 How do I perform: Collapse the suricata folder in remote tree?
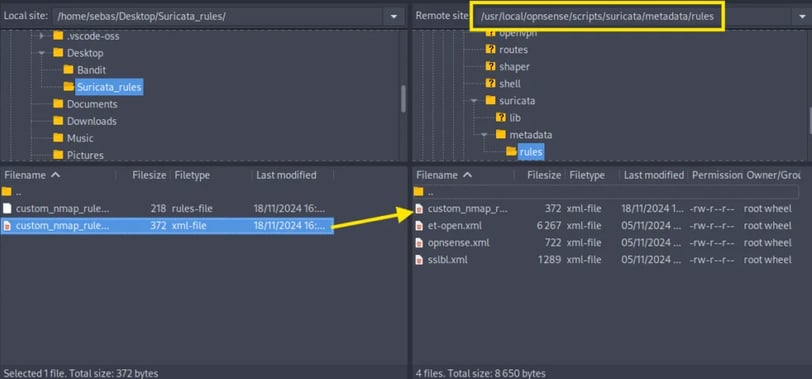474,101
